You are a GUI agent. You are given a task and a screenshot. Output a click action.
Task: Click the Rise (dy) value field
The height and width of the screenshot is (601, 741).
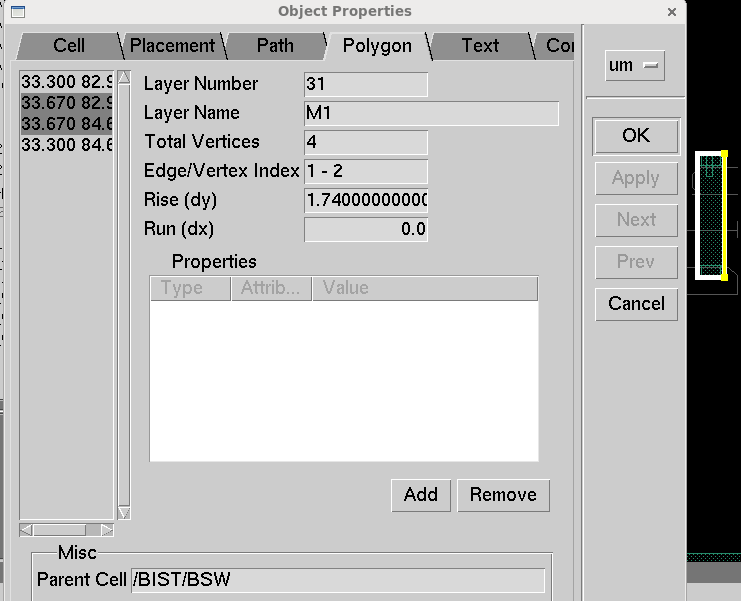(366, 201)
